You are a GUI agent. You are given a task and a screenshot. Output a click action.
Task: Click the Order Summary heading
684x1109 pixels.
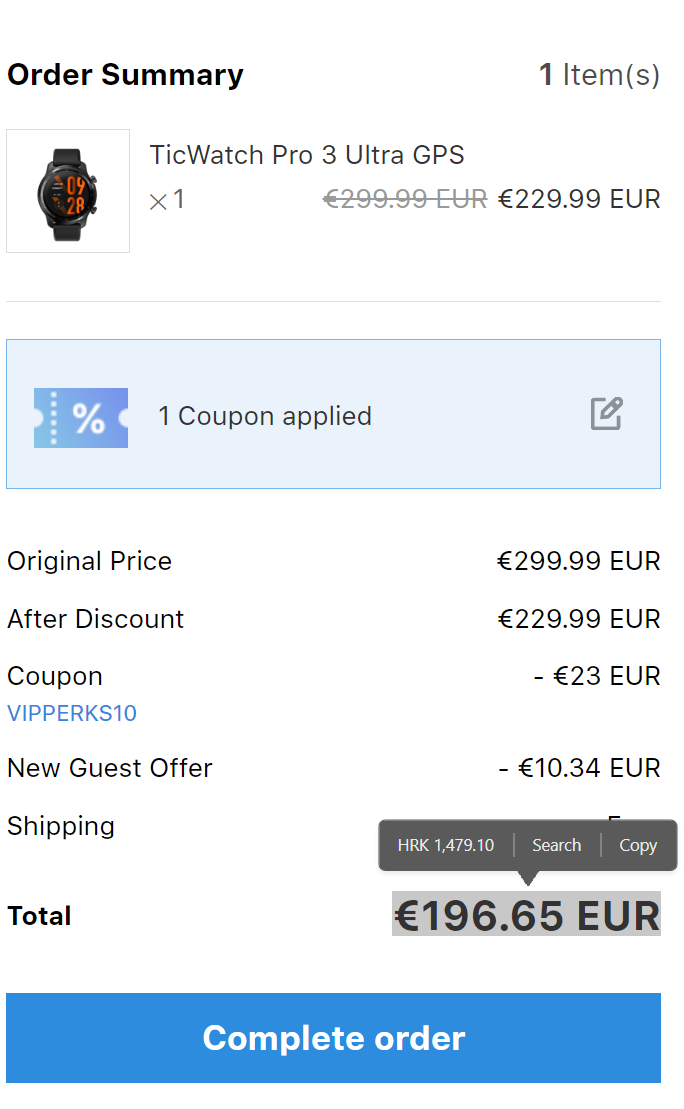(x=125, y=75)
